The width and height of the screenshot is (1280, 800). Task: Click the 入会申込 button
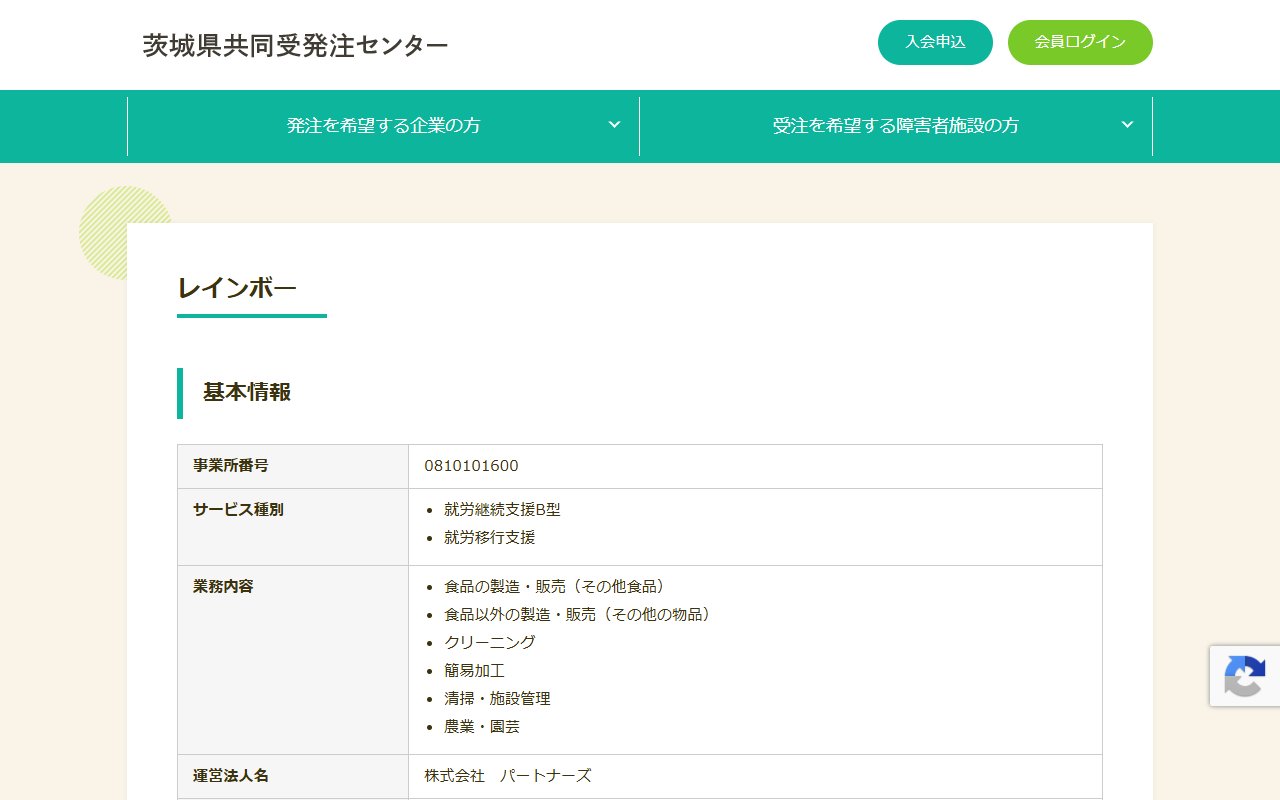click(x=935, y=42)
